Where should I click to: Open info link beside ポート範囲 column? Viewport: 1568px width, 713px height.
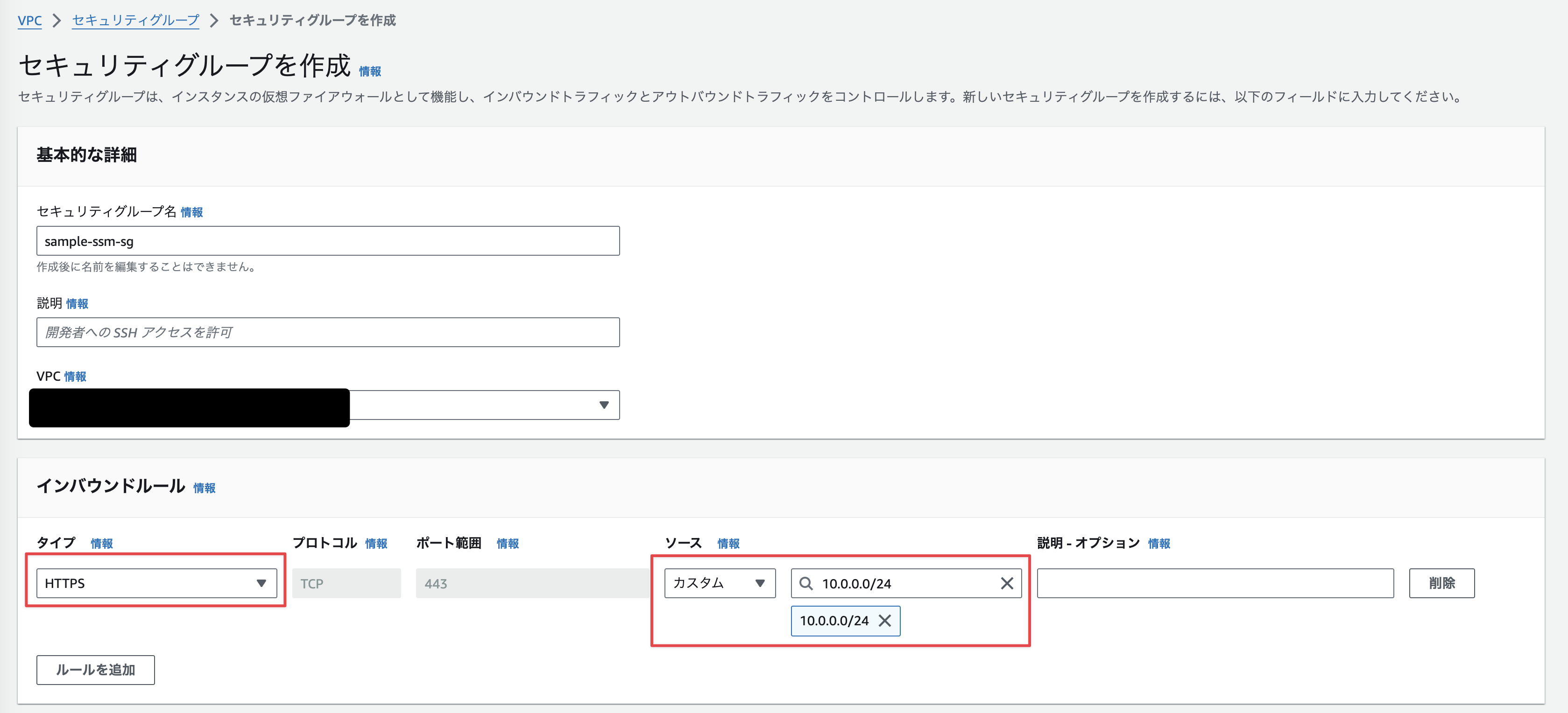507,543
